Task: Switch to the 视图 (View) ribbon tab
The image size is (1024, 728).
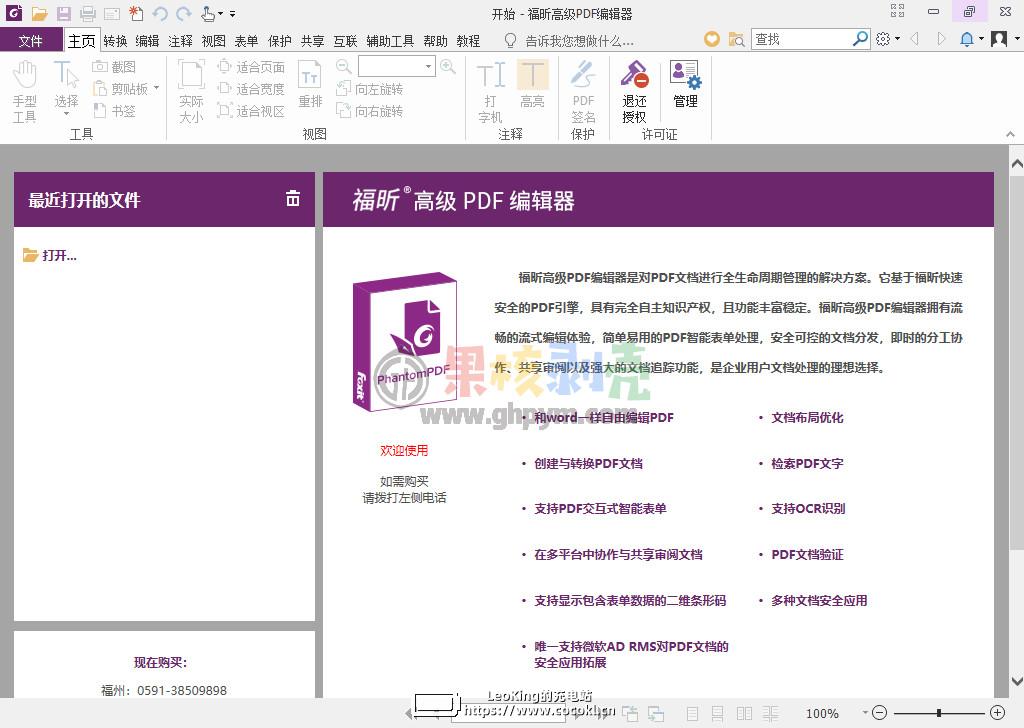Action: [x=214, y=41]
